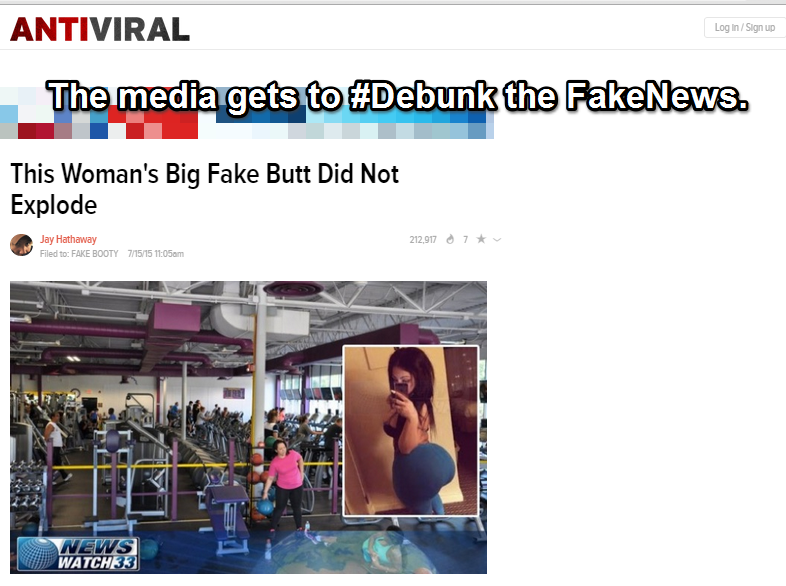
Task: Click the star count number 7
Action: click(x=465, y=240)
